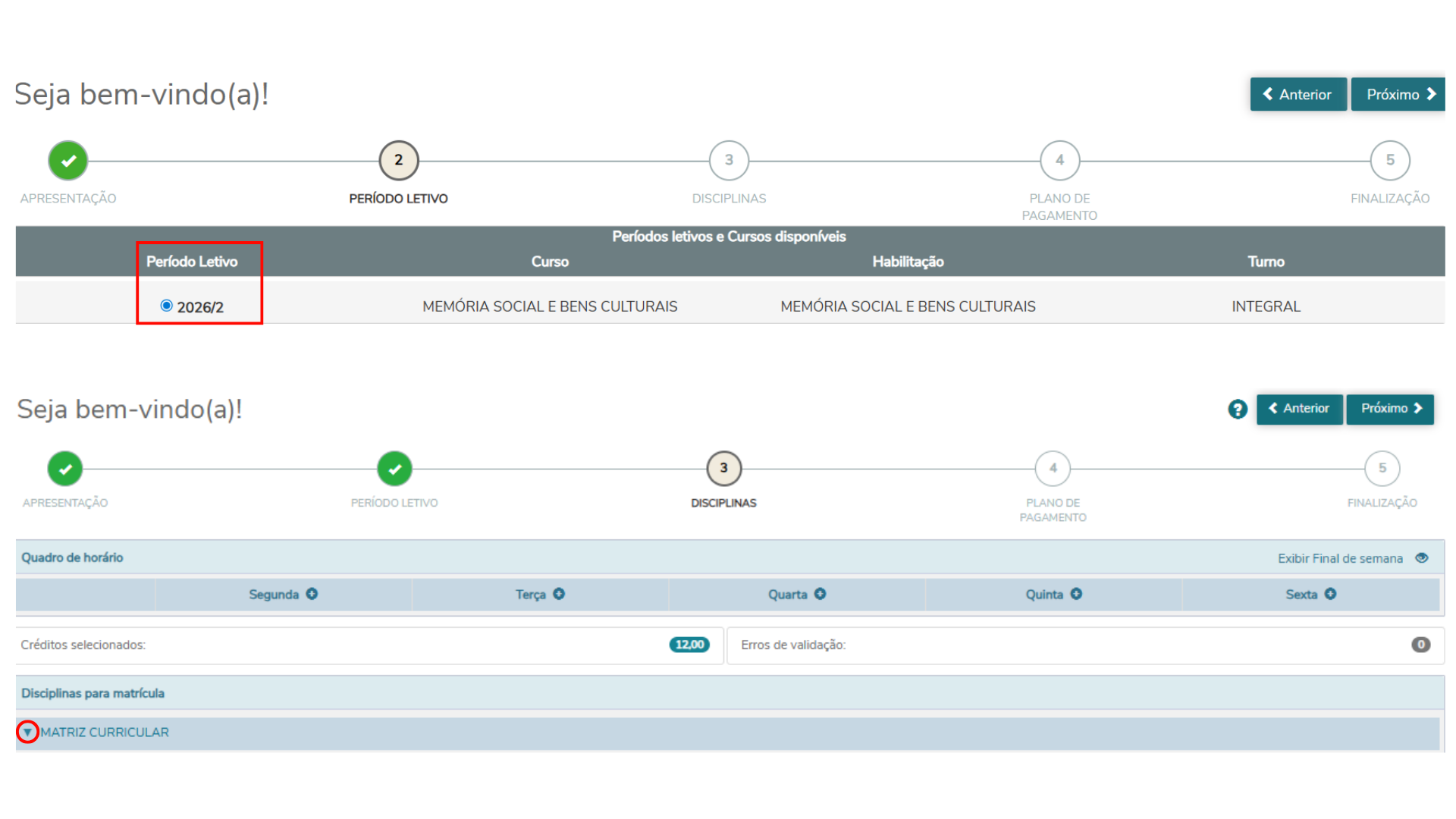Image resolution: width=1456 pixels, height=819 pixels.
Task: Expand Quinta column with plus icon
Action: point(1076,594)
